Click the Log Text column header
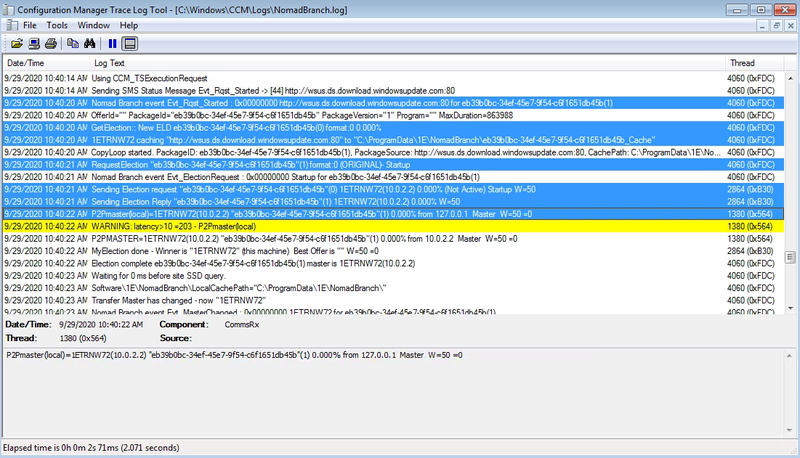Screen dimensions: 800x458 point(400,63)
